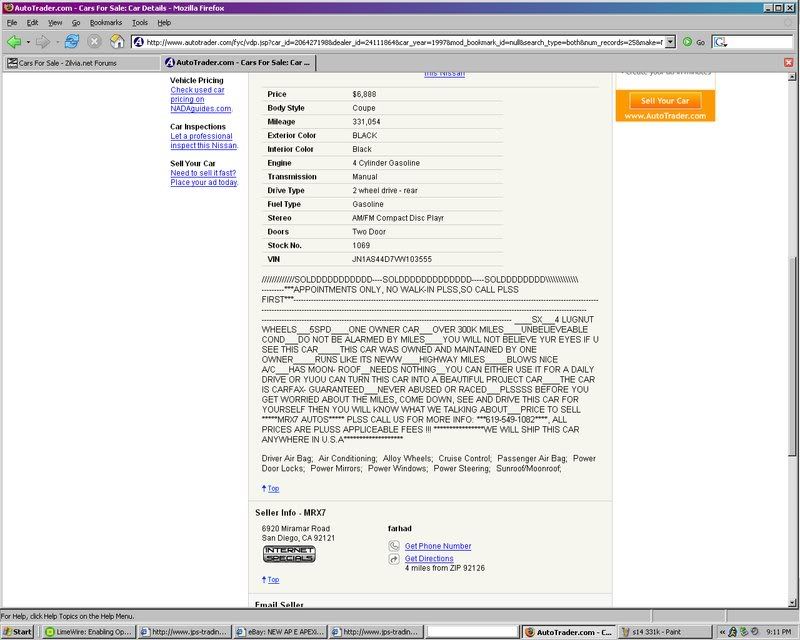Click the phone icon beside Get Phone Number
Image resolution: width=800 pixels, height=640 pixels.
[x=394, y=546]
